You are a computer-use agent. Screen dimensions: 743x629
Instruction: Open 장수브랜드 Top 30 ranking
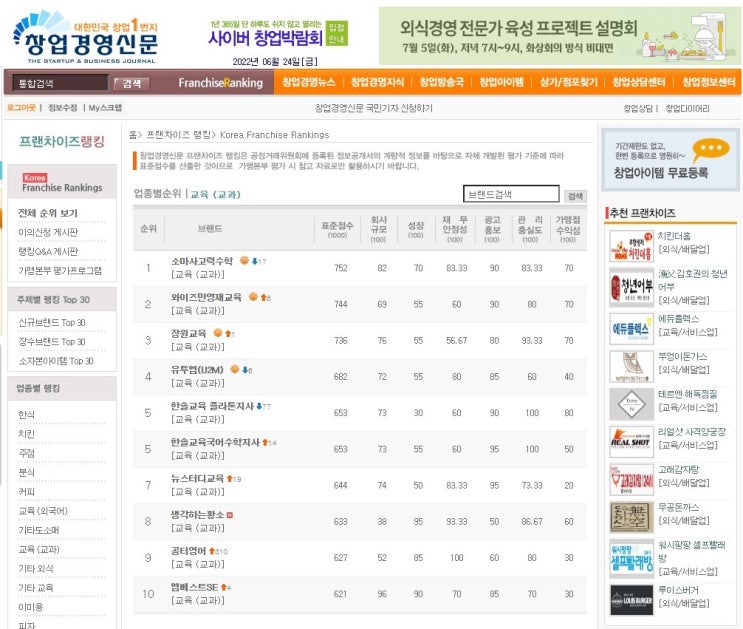(52, 342)
